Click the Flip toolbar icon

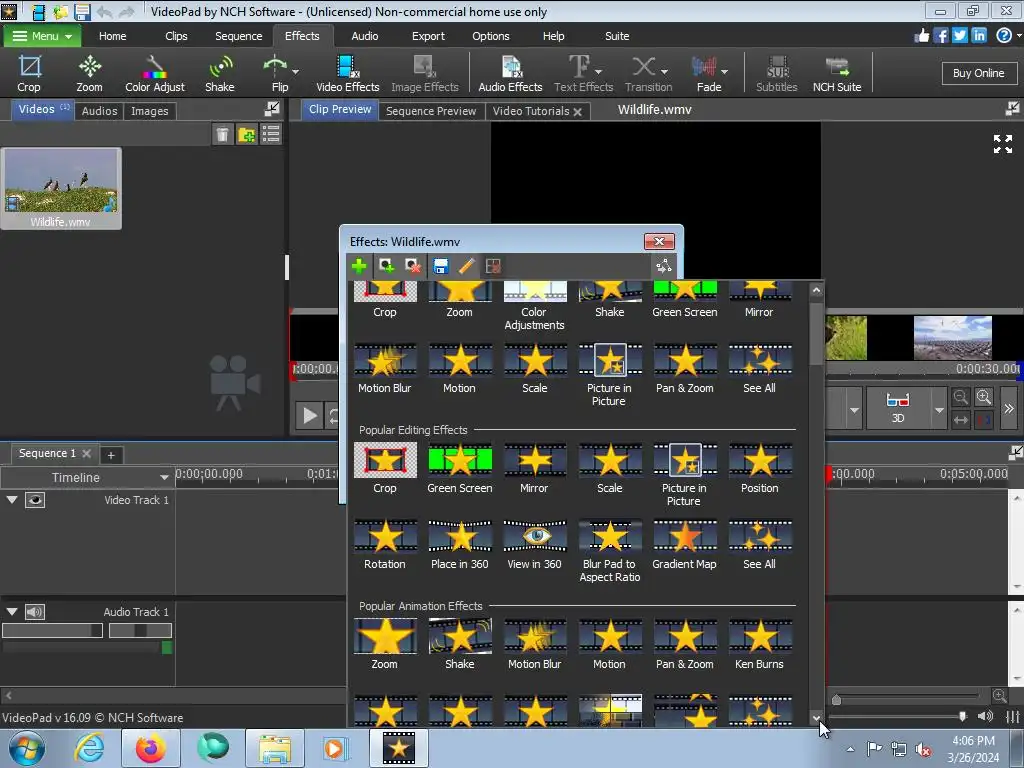275,73
